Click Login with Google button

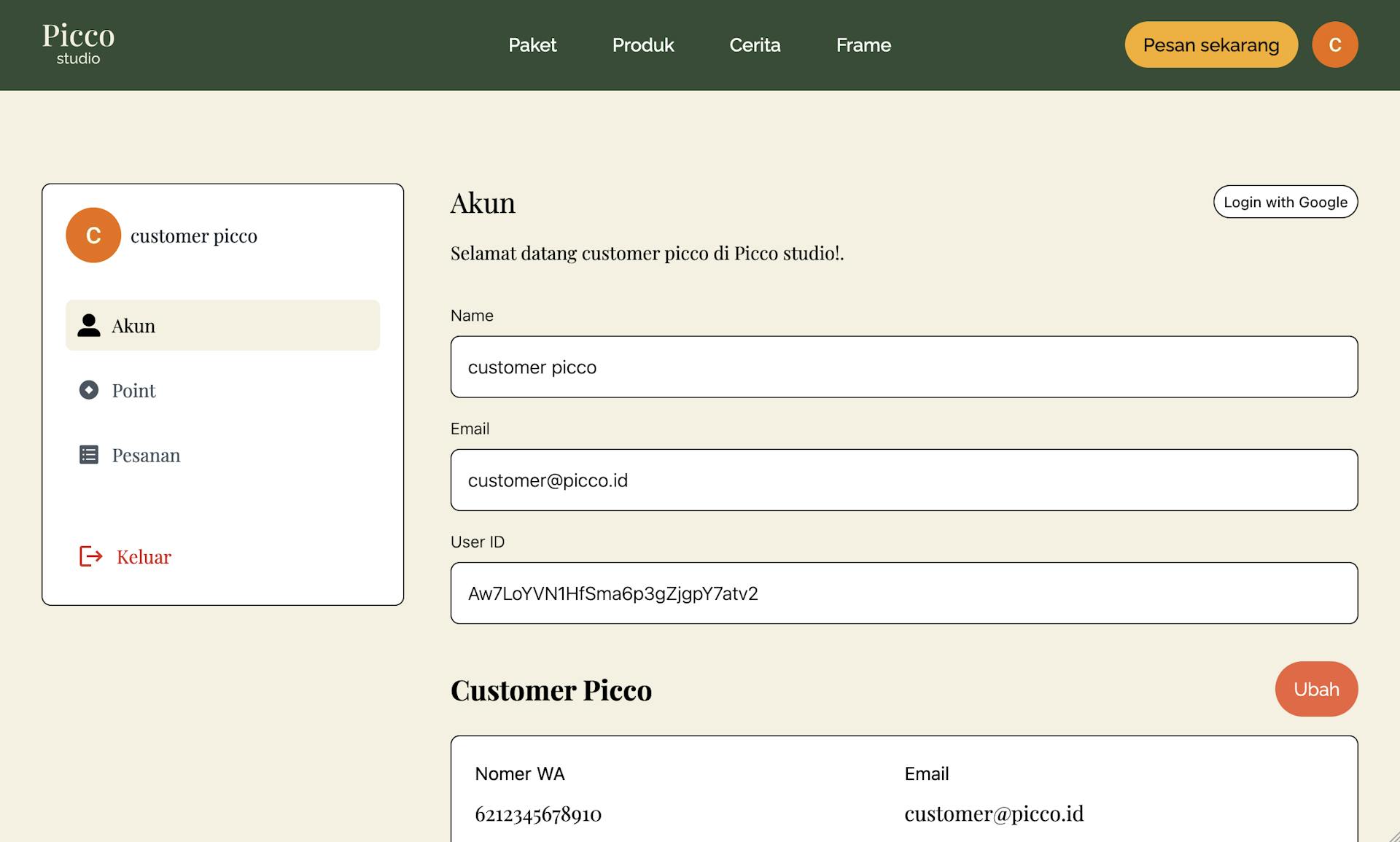pos(1285,202)
